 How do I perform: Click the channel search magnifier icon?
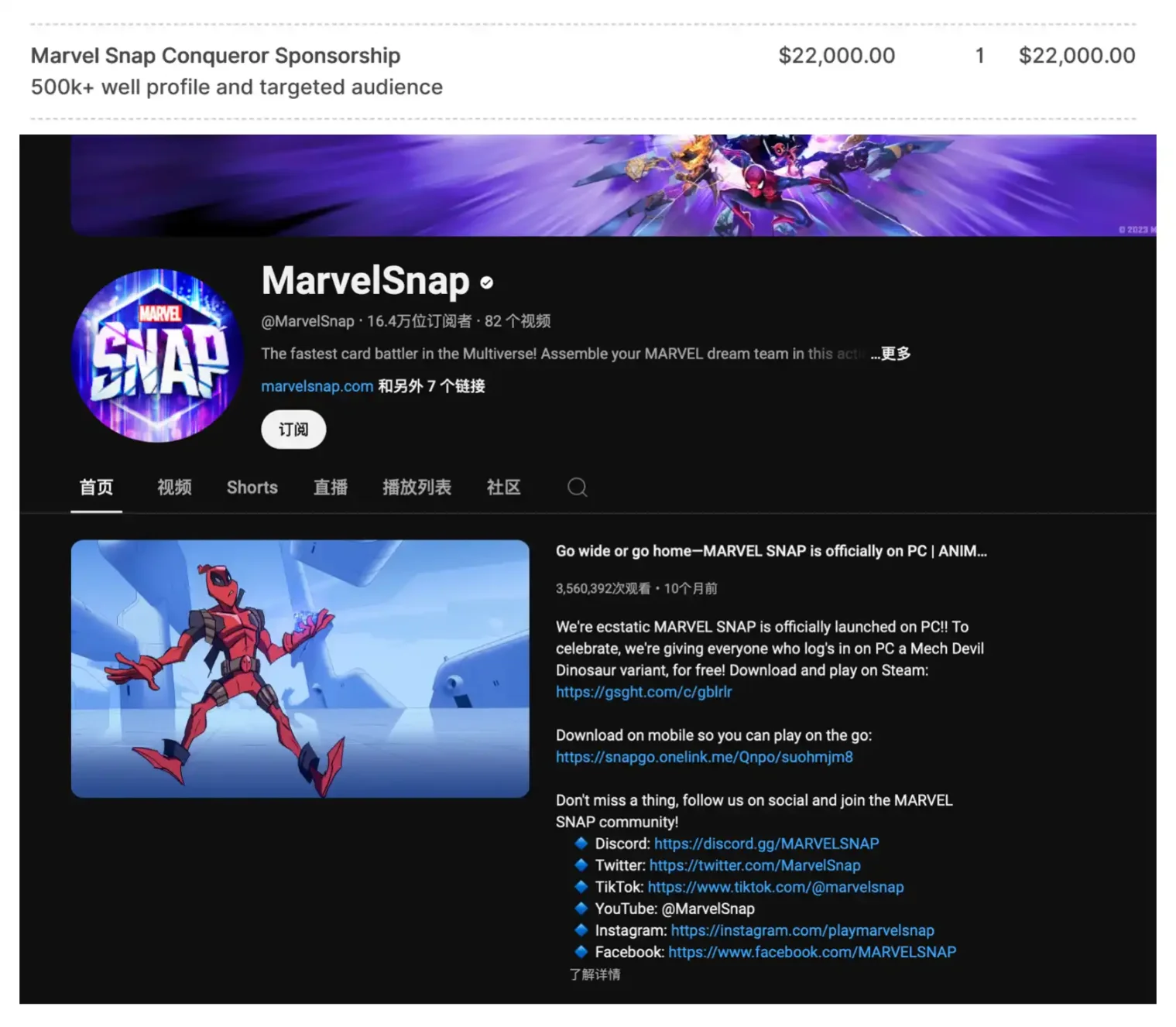[577, 488]
